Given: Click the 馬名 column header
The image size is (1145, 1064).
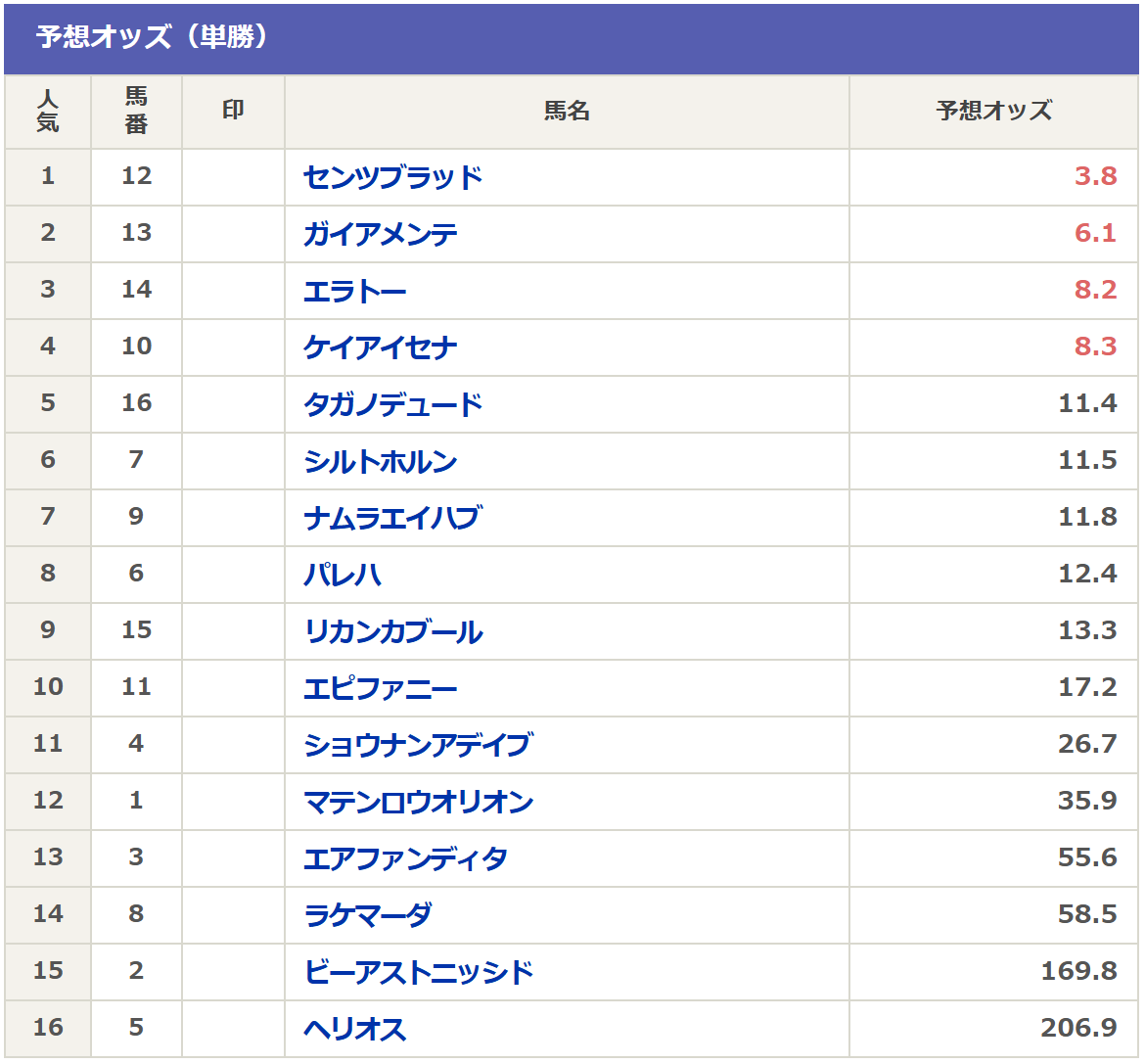Looking at the screenshot, I should click(x=567, y=111).
